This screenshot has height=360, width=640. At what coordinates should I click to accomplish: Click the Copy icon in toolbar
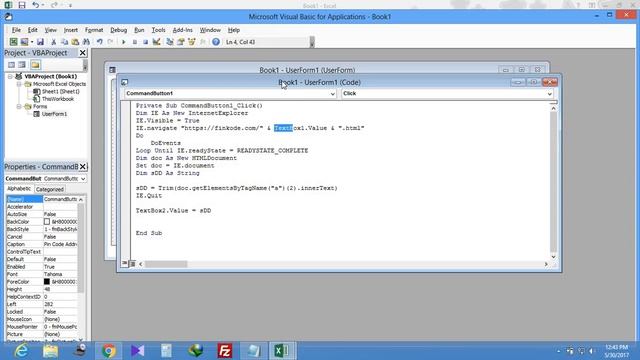click(x=64, y=42)
